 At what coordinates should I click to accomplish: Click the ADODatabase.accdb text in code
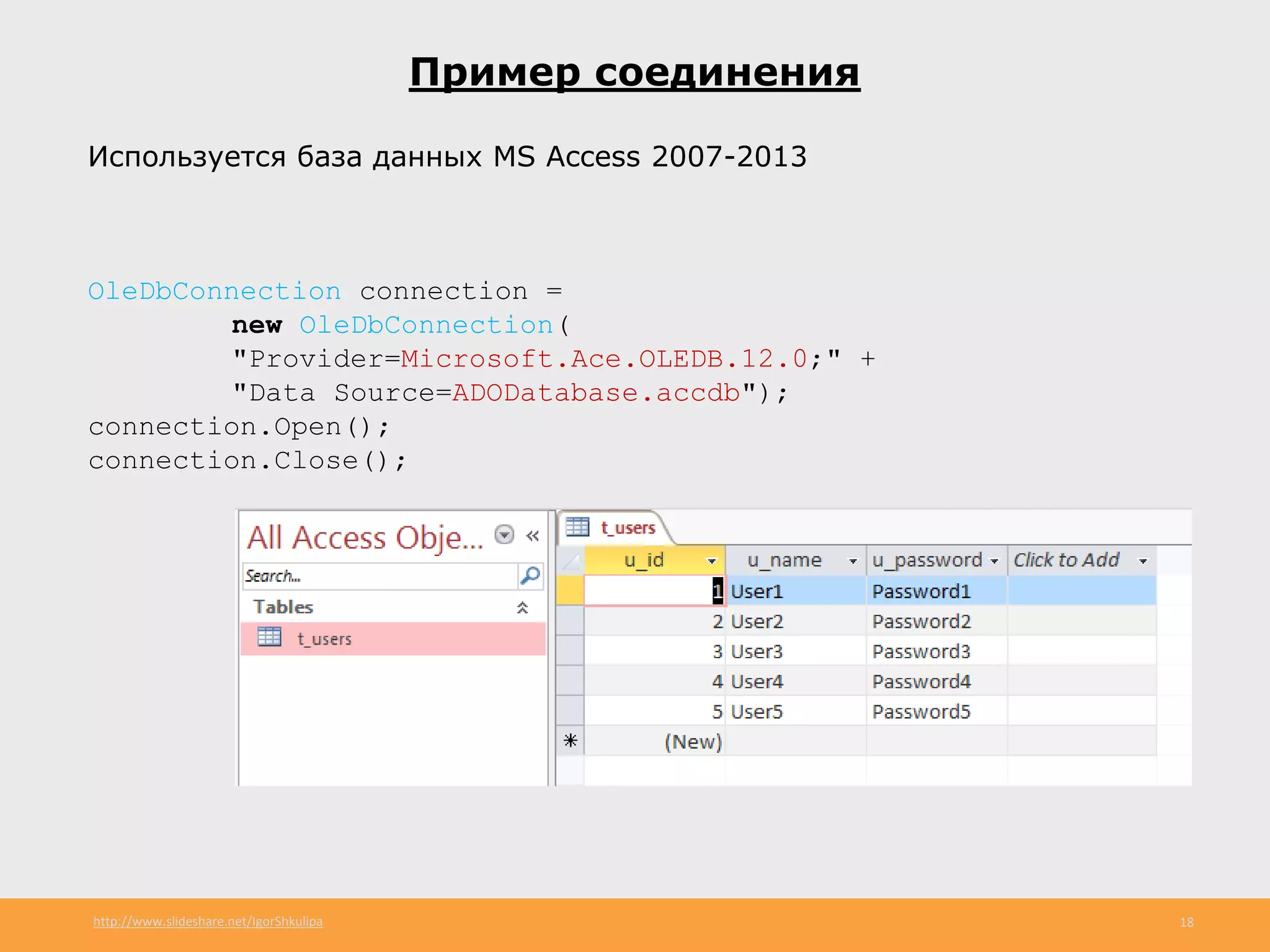pyautogui.click(x=597, y=393)
